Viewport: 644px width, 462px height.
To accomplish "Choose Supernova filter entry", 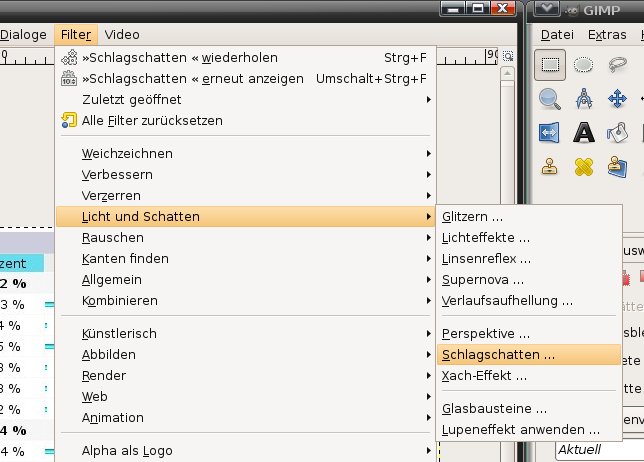I will point(482,280).
